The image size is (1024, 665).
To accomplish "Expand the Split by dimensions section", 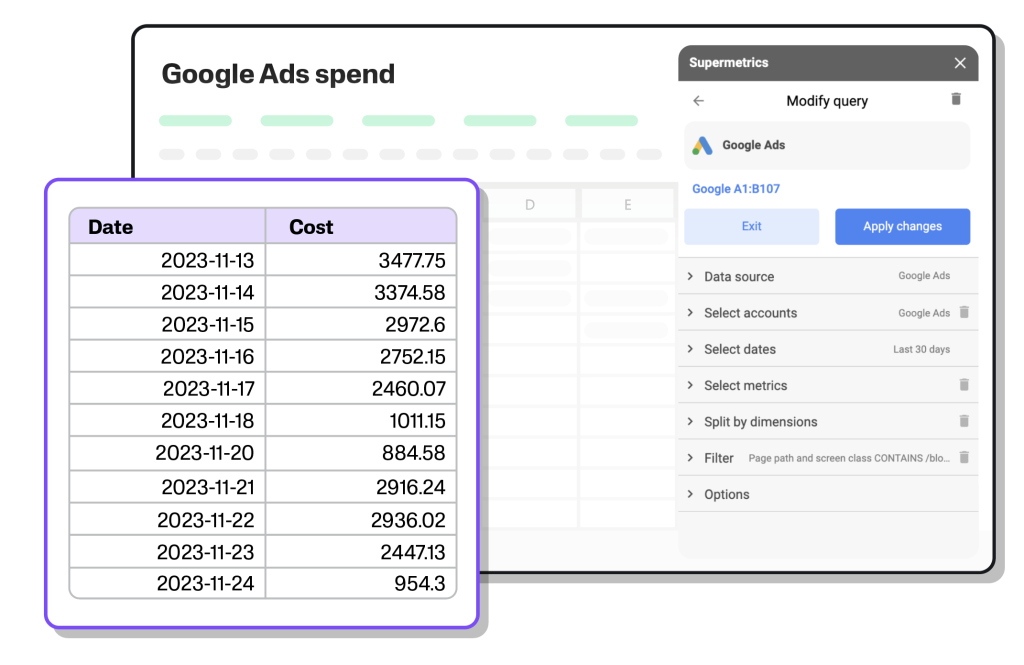I will pyautogui.click(x=760, y=422).
